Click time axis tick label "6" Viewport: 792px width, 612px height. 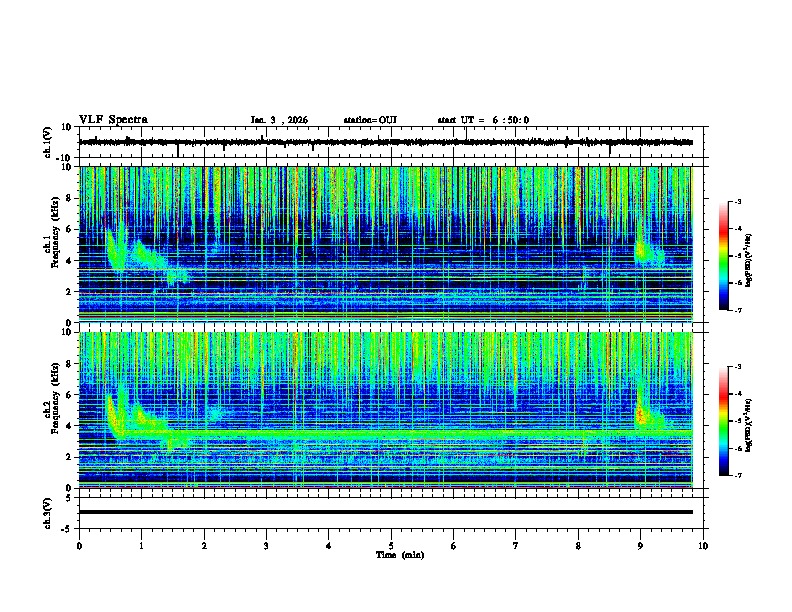[454, 545]
